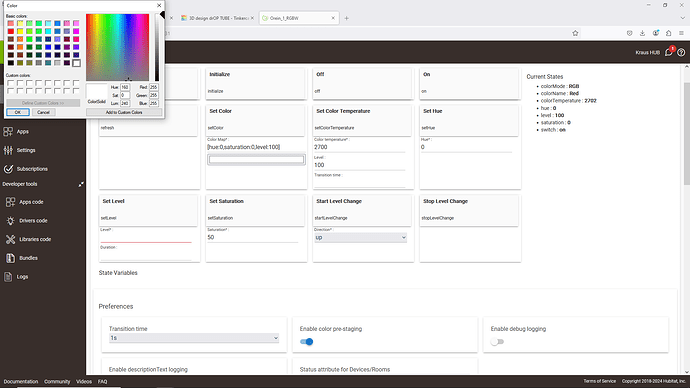Click Add to Custom Colors button
690x388 pixels.
pyautogui.click(x=124, y=112)
